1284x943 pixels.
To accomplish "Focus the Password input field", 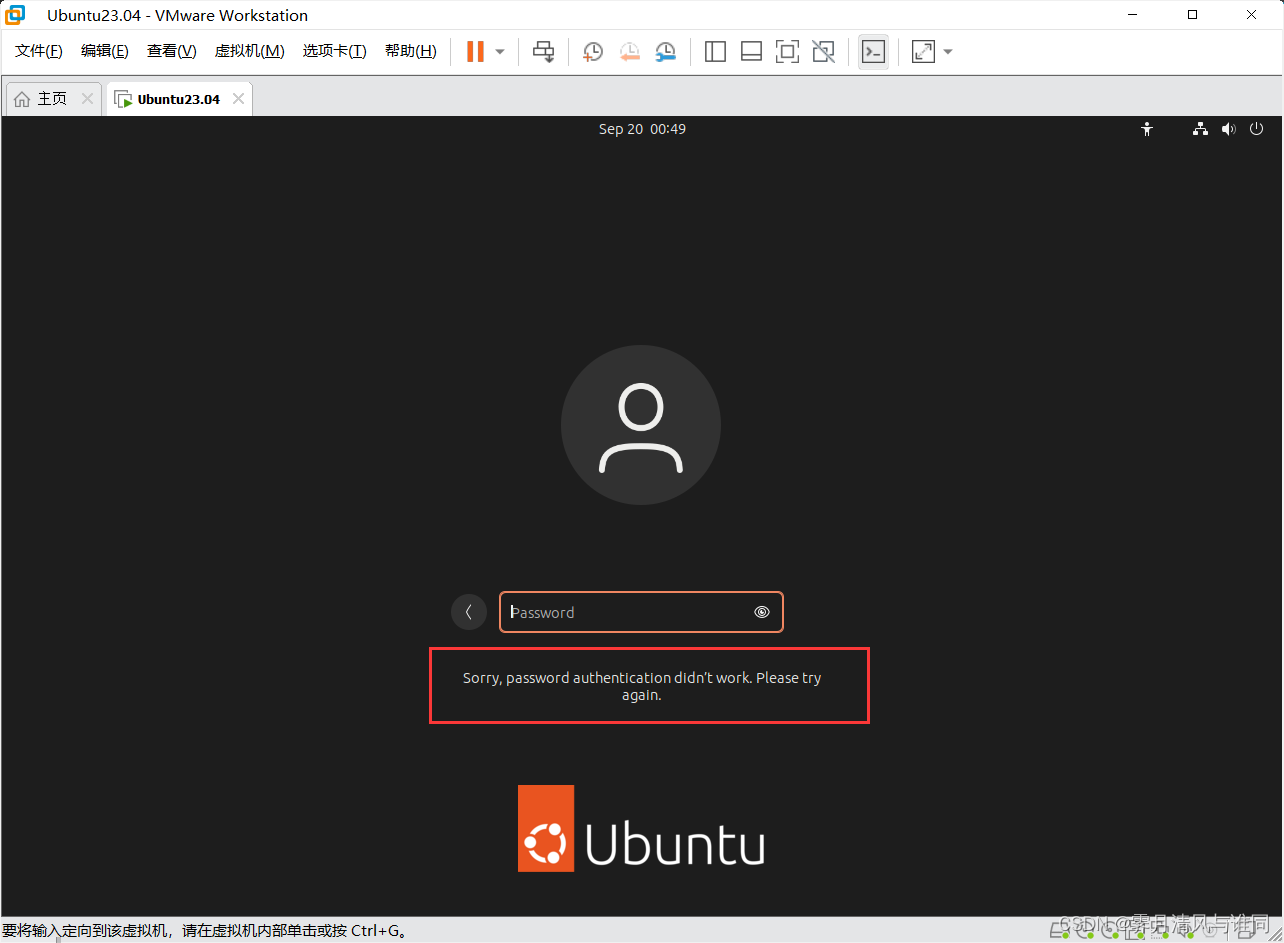I will [641, 612].
